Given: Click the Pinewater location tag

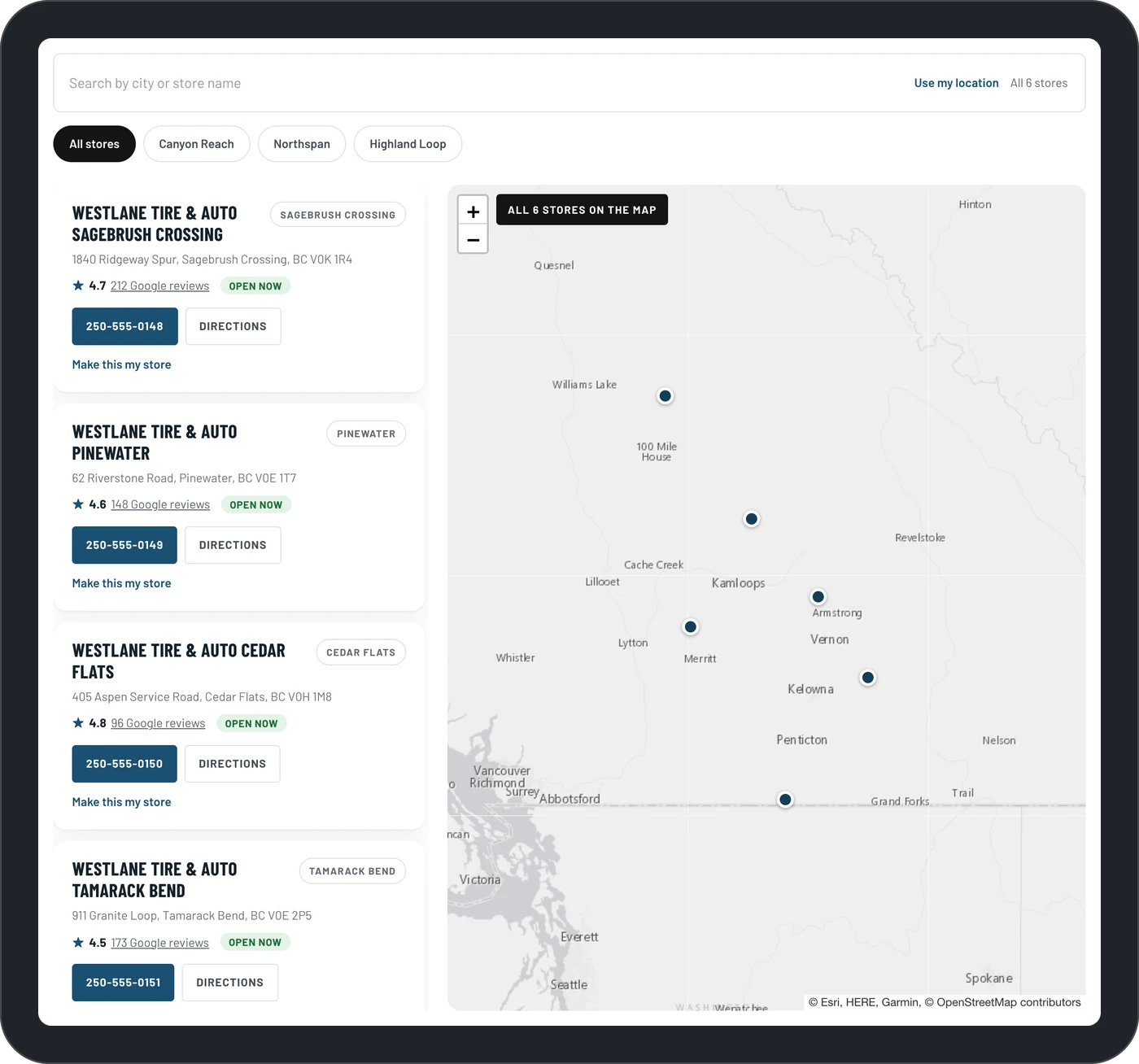Looking at the screenshot, I should [366, 434].
